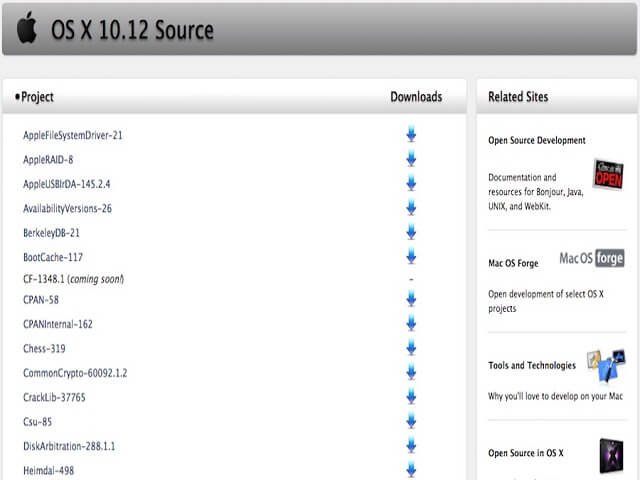The width and height of the screenshot is (640, 480).
Task: Open the AppleRAID-8 project link
Action: pos(48,160)
